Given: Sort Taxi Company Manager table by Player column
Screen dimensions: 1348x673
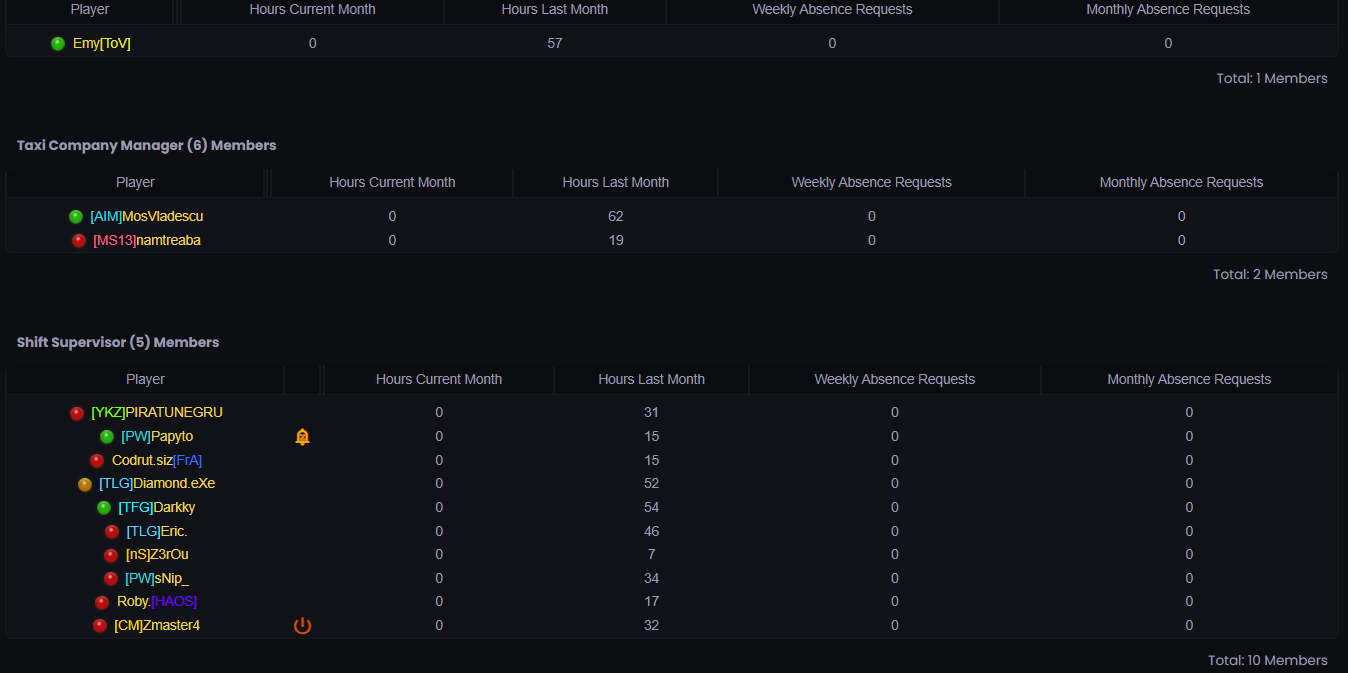Looking at the screenshot, I should pos(135,183).
